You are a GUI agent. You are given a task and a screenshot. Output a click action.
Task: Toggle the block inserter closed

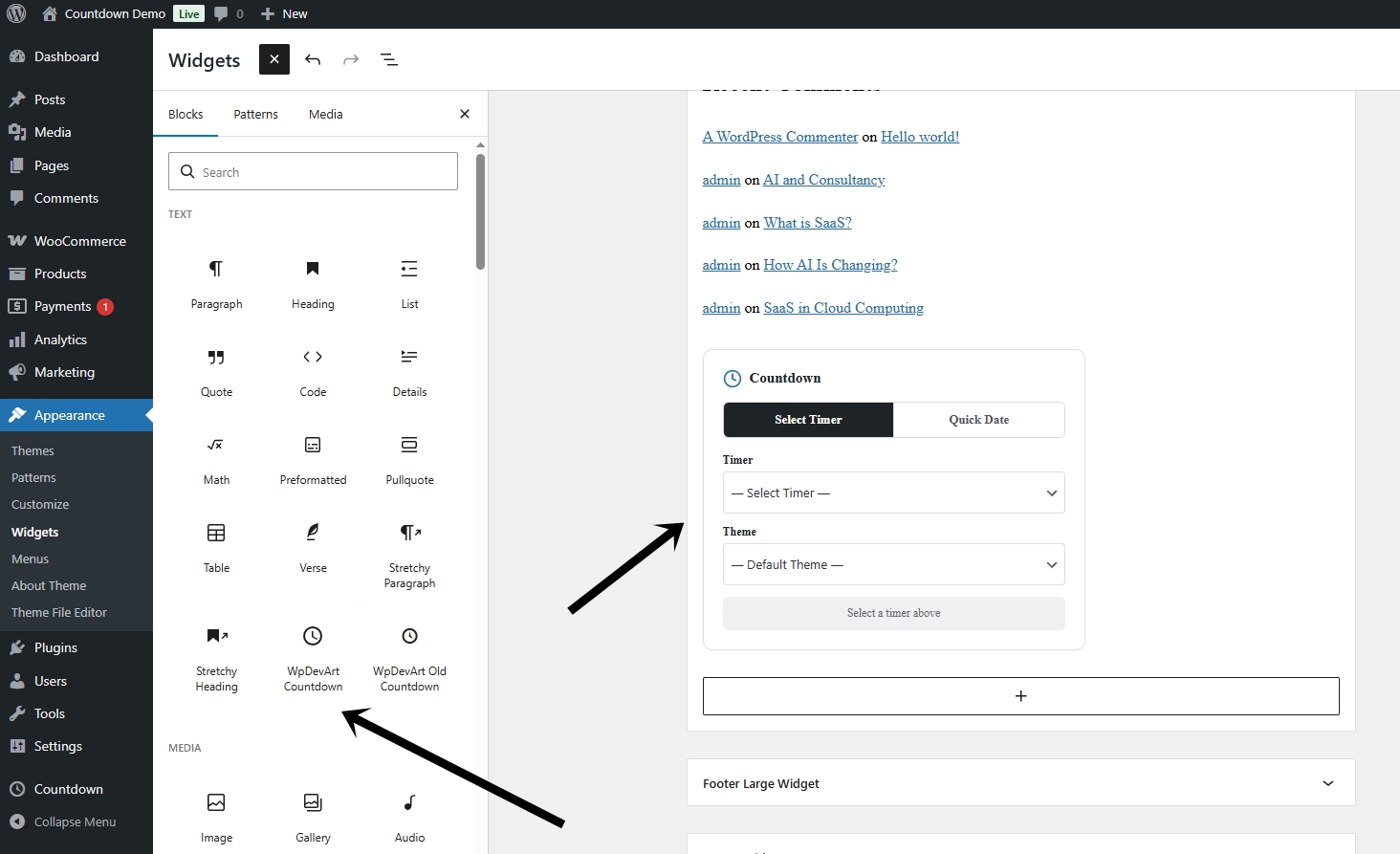tap(274, 59)
